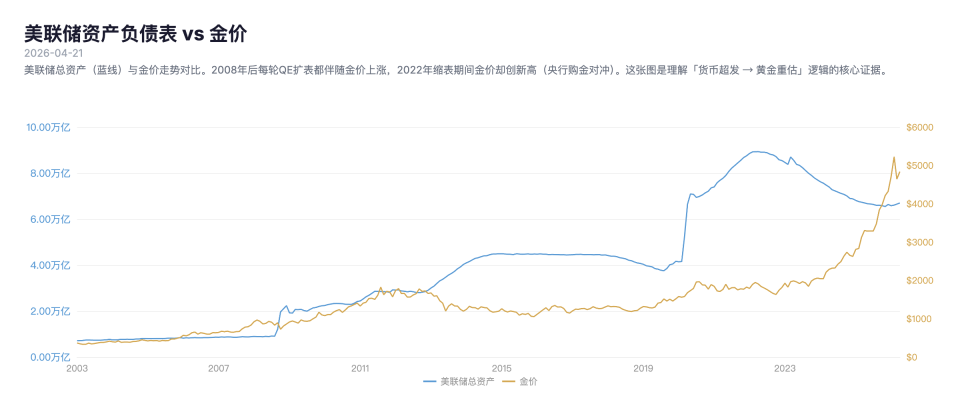Click the date text 2026-04-21
960x414 pixels.
click(x=53, y=54)
